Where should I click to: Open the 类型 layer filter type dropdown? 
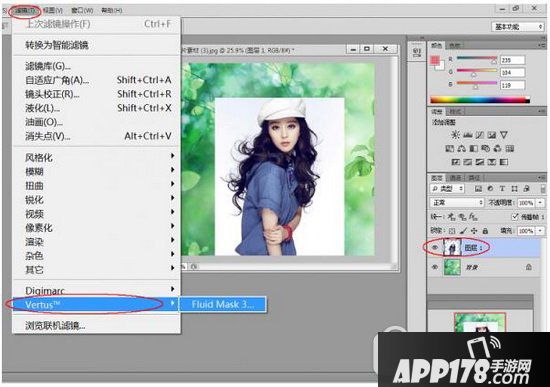click(447, 189)
